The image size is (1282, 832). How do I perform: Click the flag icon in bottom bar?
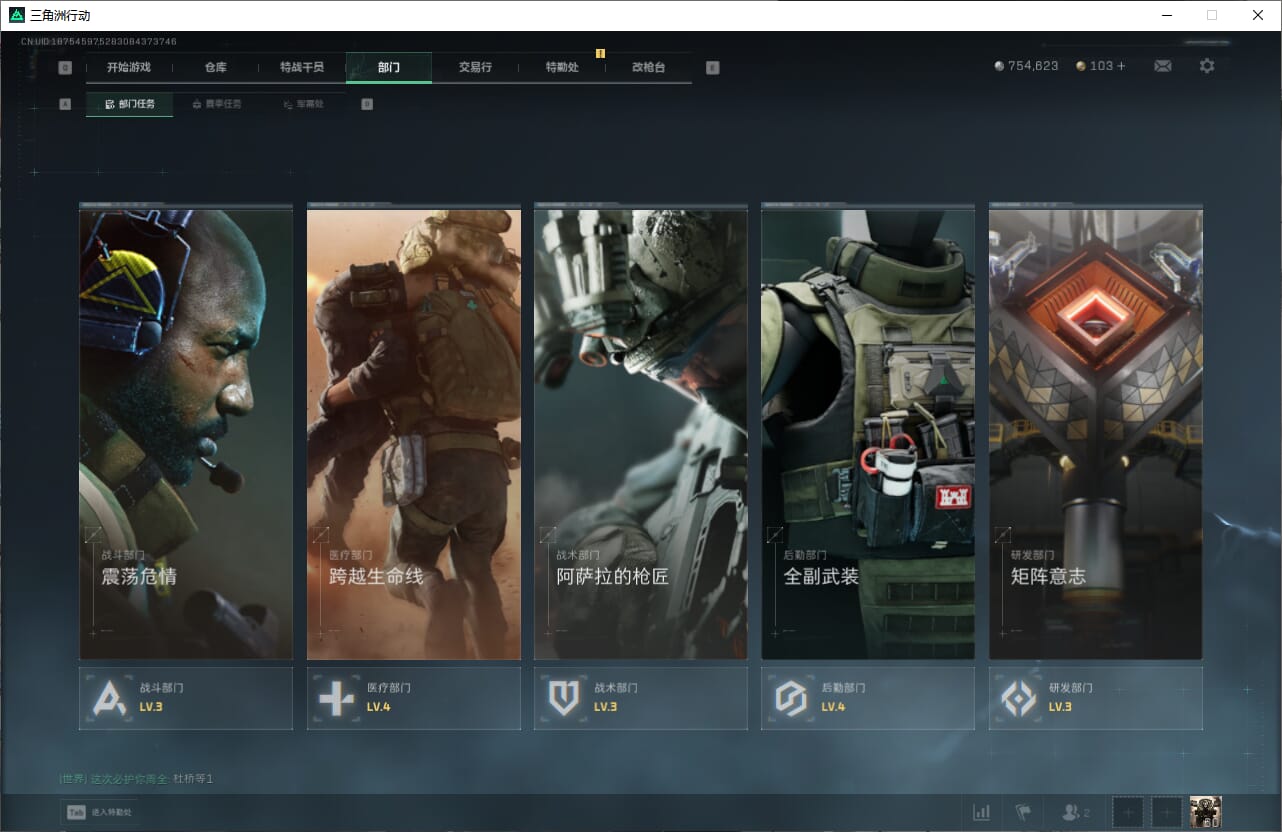coord(1023,812)
